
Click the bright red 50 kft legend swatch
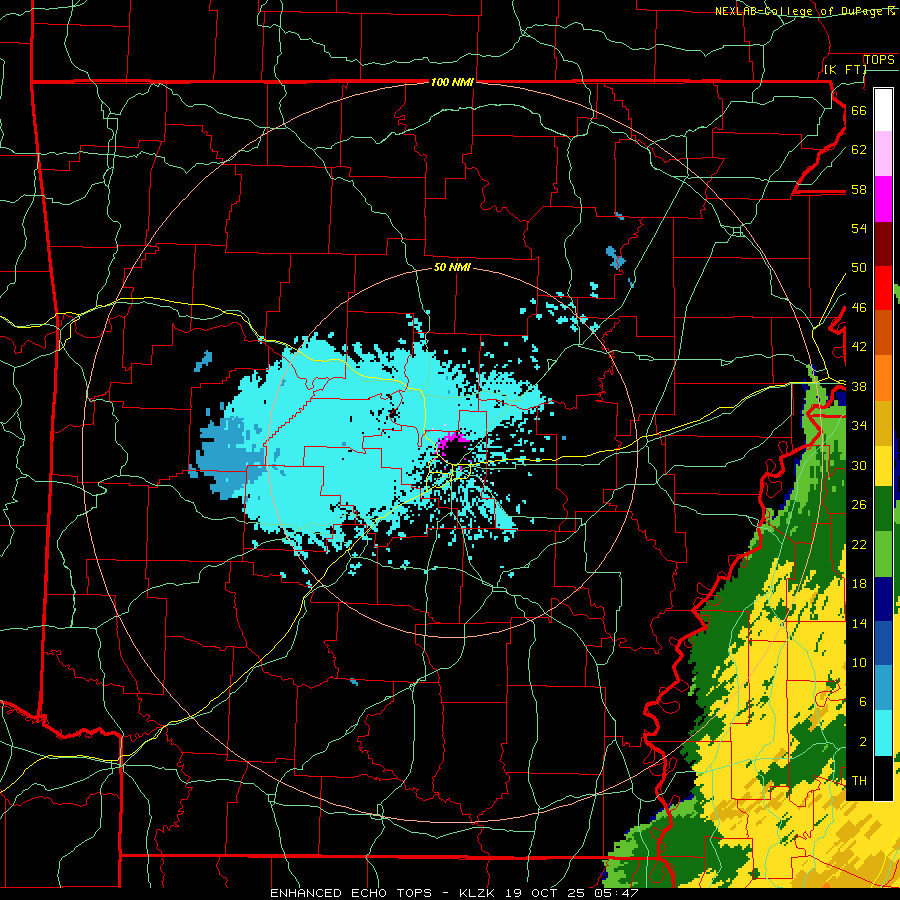point(883,288)
